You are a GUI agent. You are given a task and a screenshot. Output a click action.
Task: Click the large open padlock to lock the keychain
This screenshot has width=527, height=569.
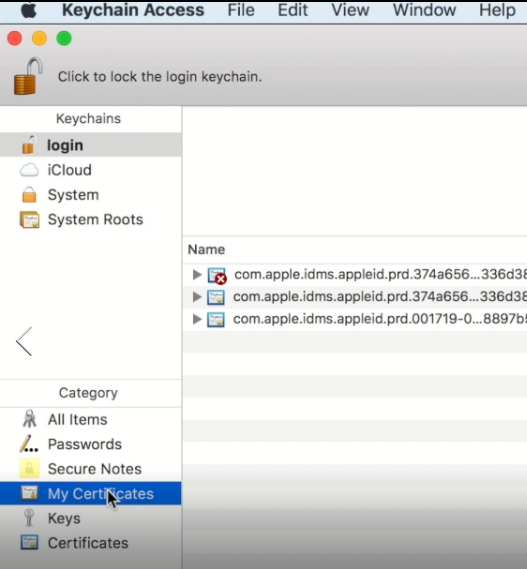(28, 76)
